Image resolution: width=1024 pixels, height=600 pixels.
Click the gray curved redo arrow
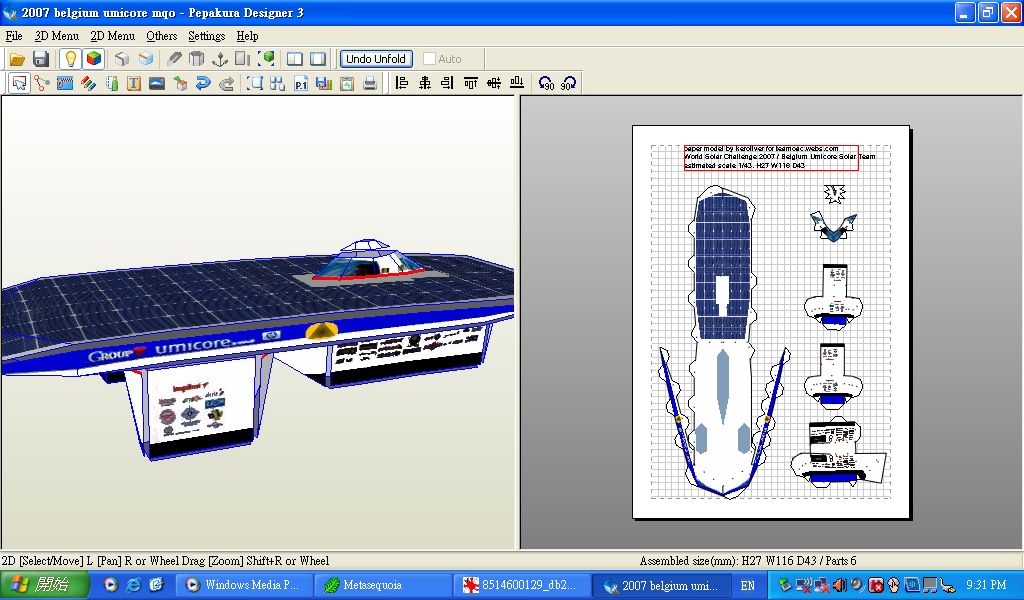[x=226, y=84]
